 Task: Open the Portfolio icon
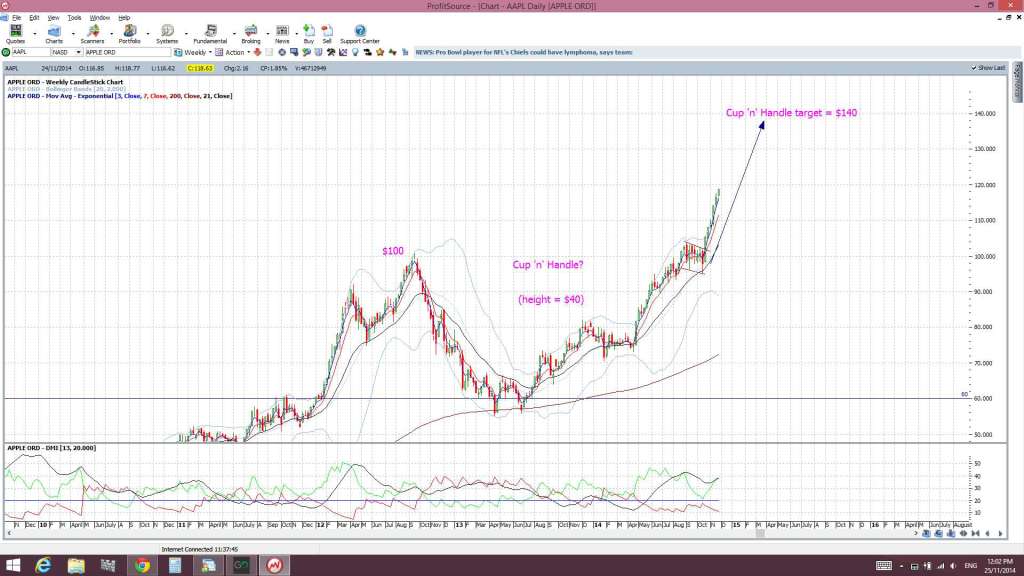(129, 31)
